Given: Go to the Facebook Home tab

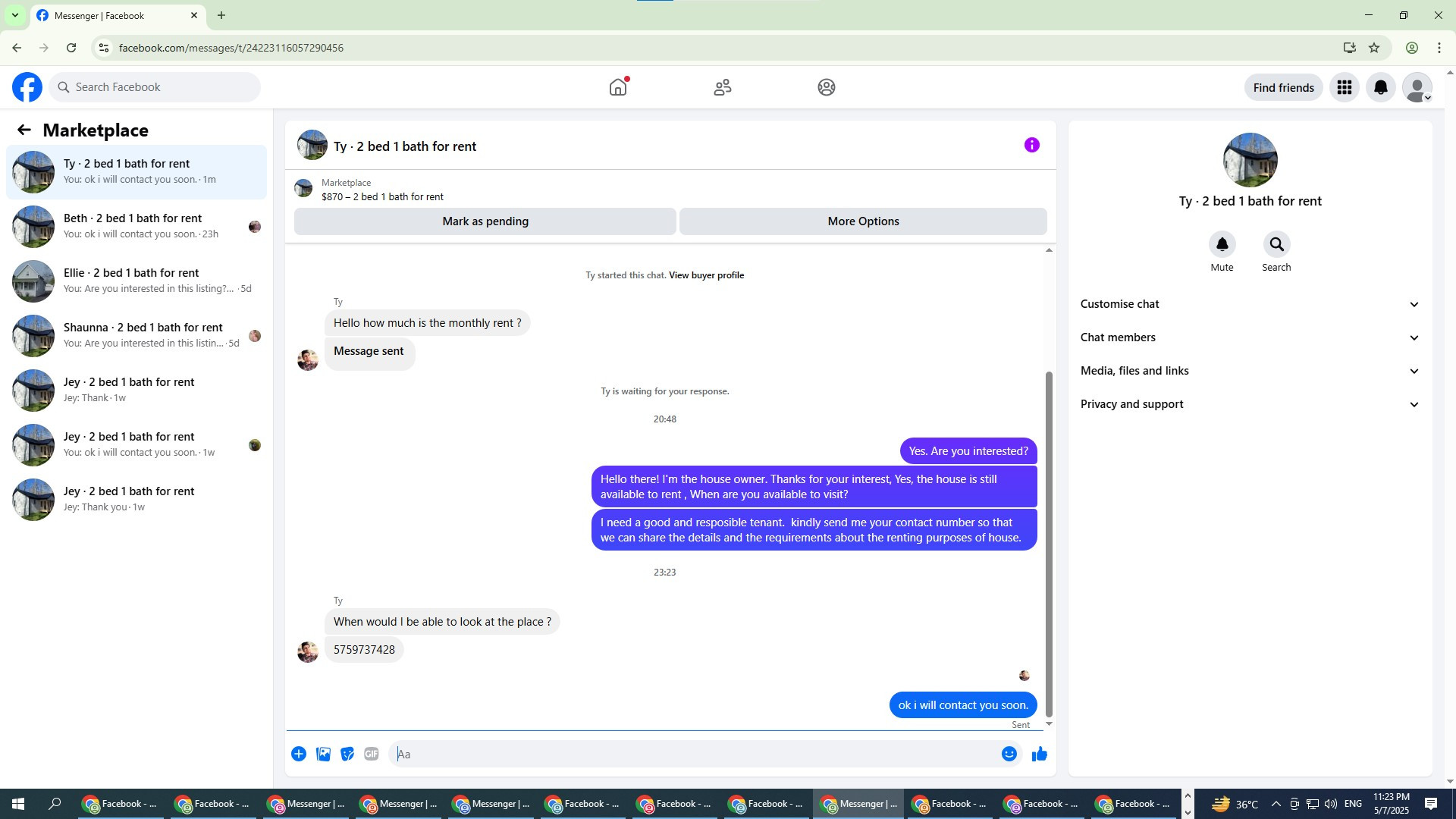Looking at the screenshot, I should [618, 87].
